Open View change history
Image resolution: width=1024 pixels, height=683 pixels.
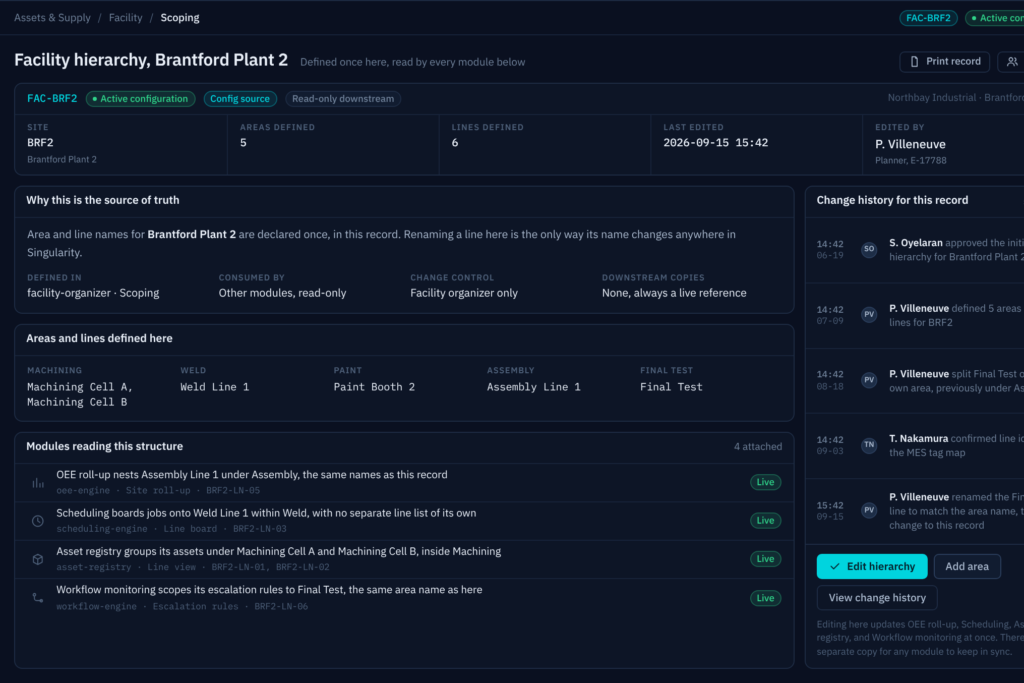point(877,597)
